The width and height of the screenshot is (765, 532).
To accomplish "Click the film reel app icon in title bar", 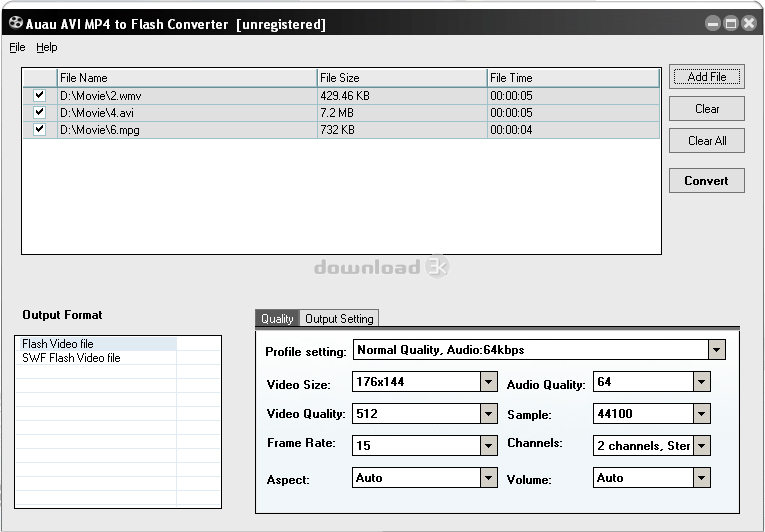I will [x=15, y=23].
